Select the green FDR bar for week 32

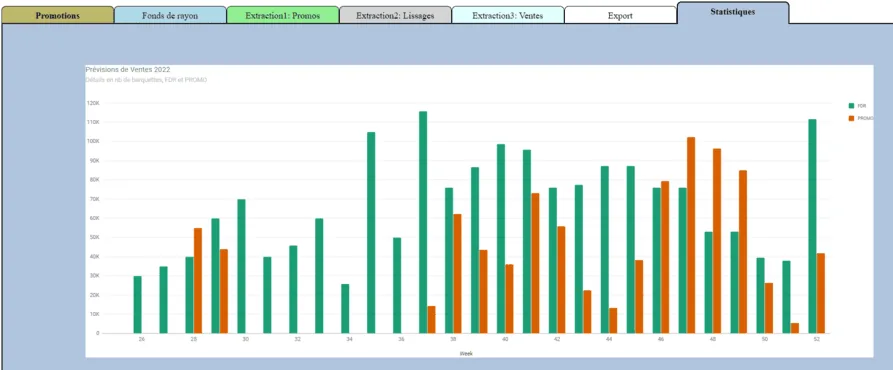[x=293, y=289]
